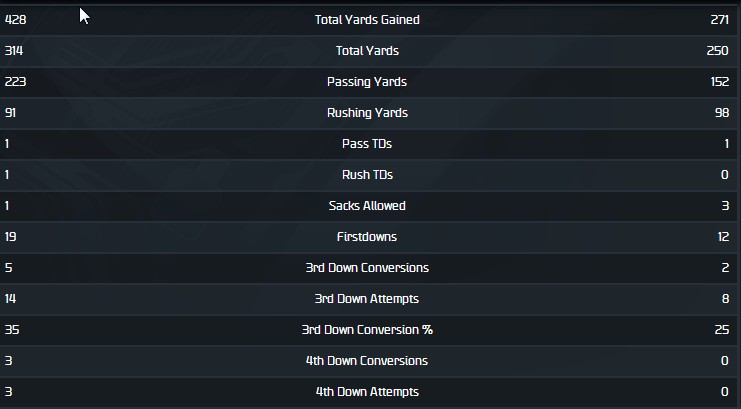Click the Pass TDs row label
The image size is (741, 409).
(x=367, y=143)
